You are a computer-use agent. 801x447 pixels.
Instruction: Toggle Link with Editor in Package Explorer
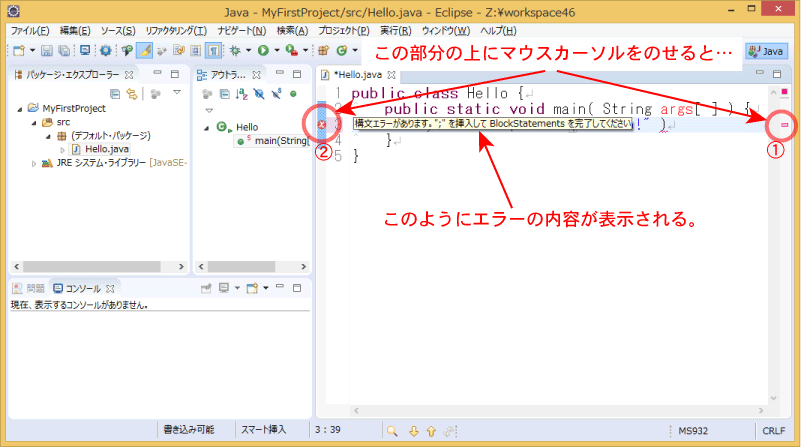point(132,94)
